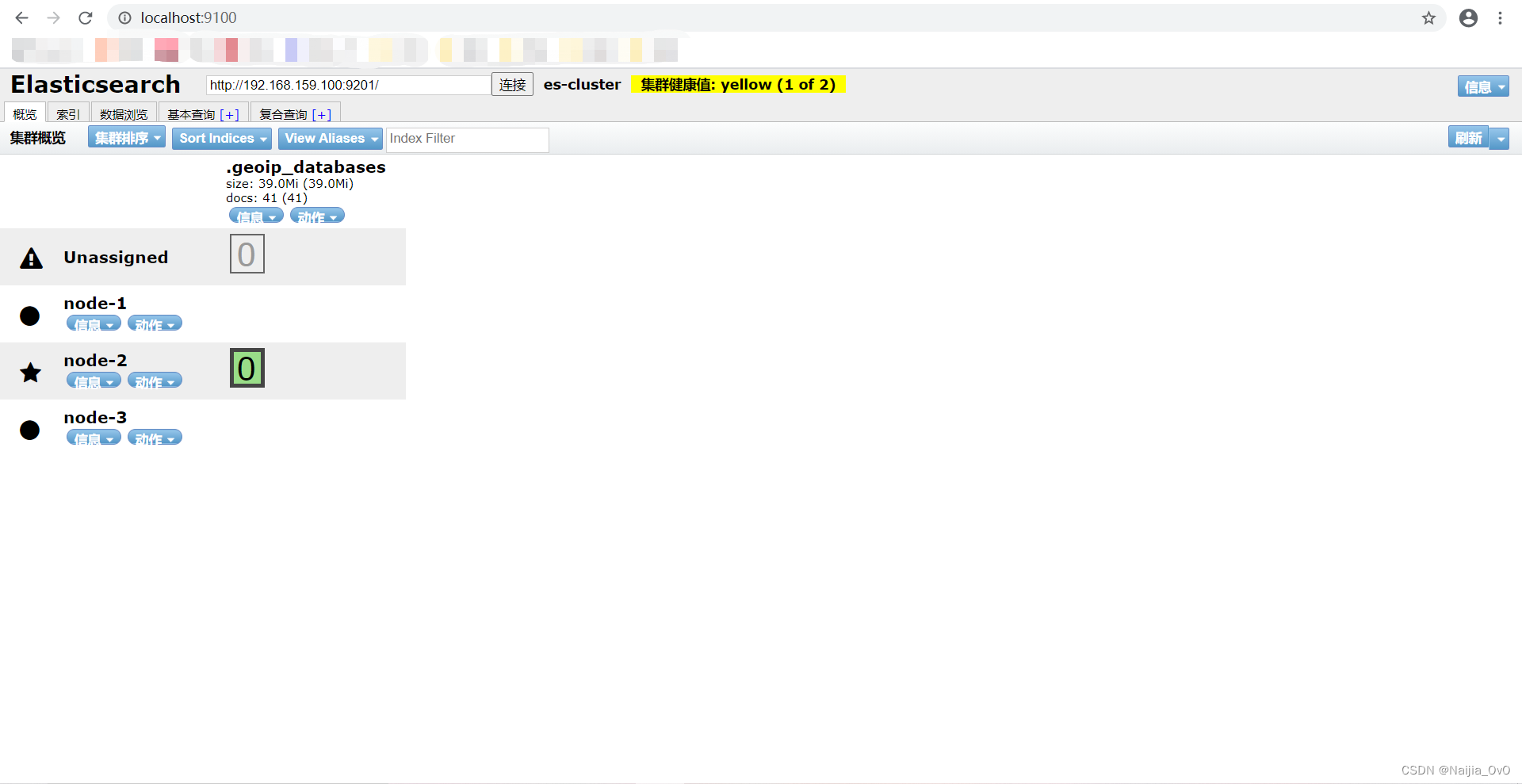
Task: Click the node-2 master star icon
Action: (30, 372)
